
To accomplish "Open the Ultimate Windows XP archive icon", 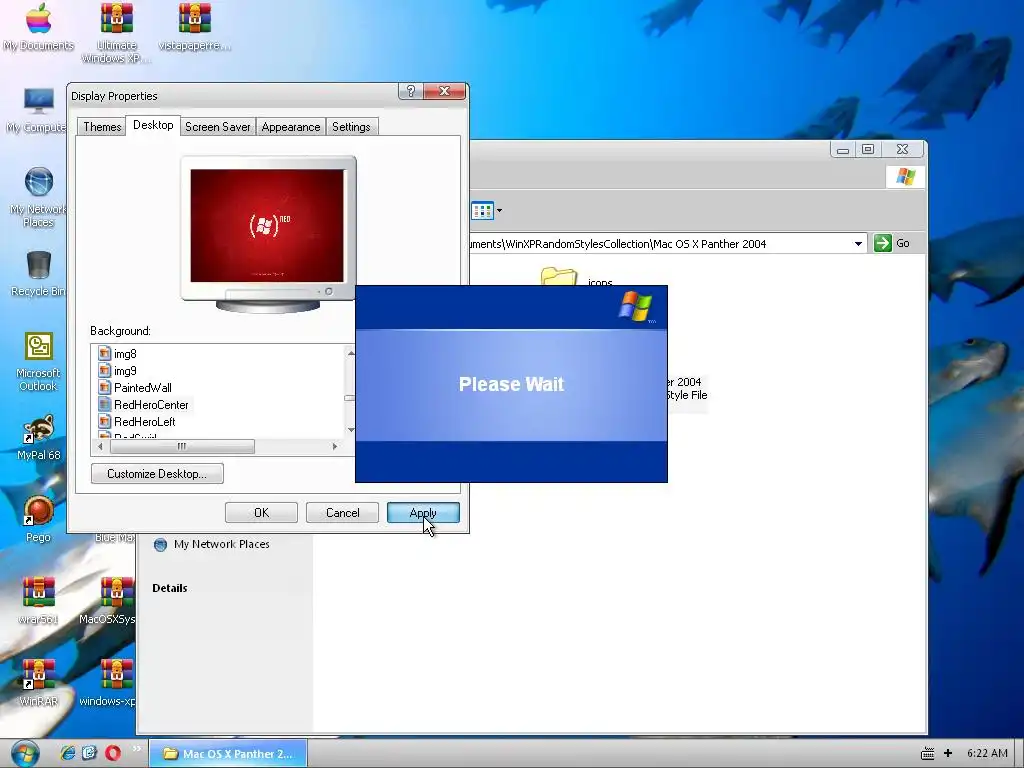I will (x=116, y=31).
